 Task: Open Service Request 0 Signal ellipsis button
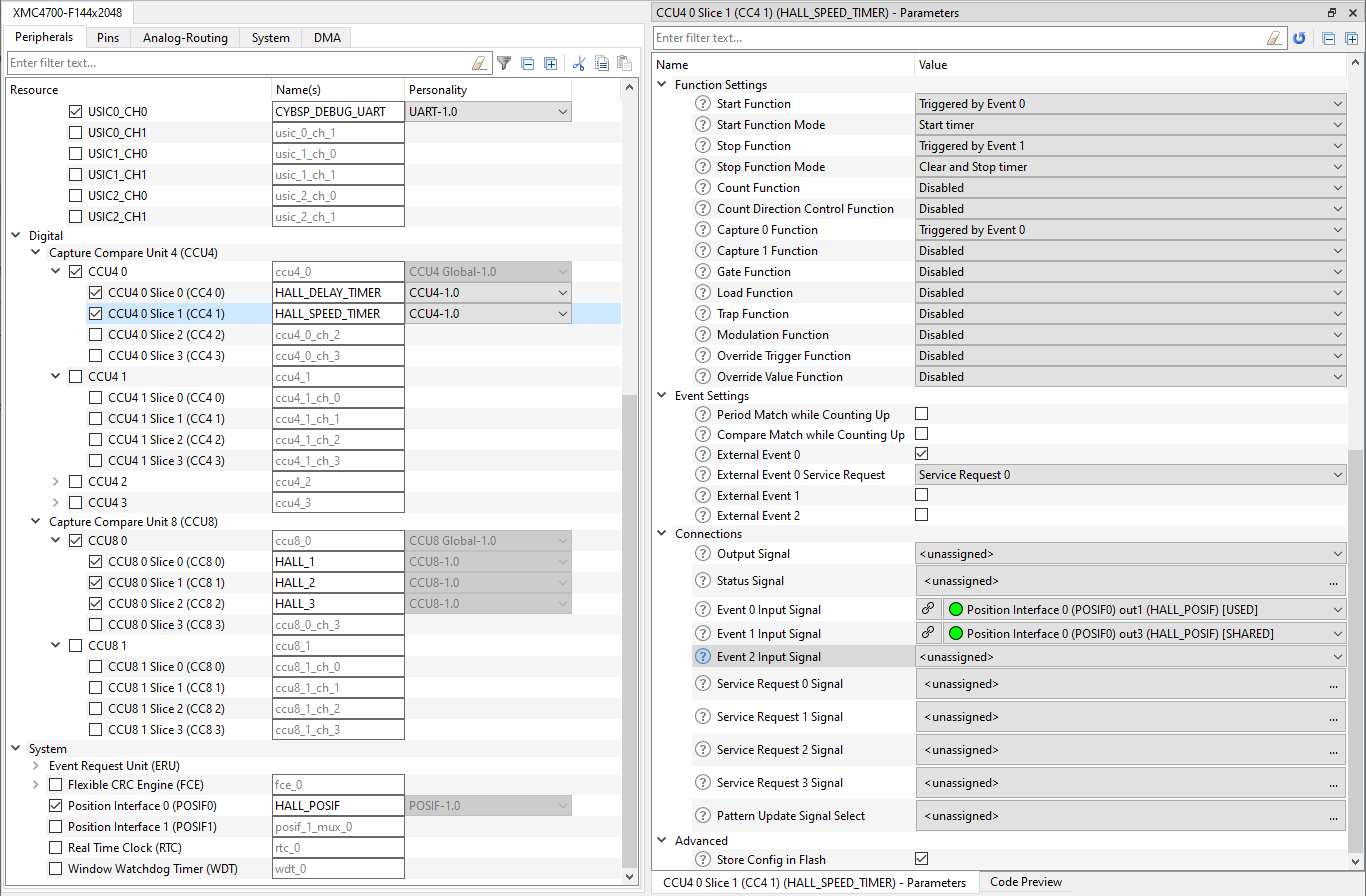pyautogui.click(x=1334, y=685)
